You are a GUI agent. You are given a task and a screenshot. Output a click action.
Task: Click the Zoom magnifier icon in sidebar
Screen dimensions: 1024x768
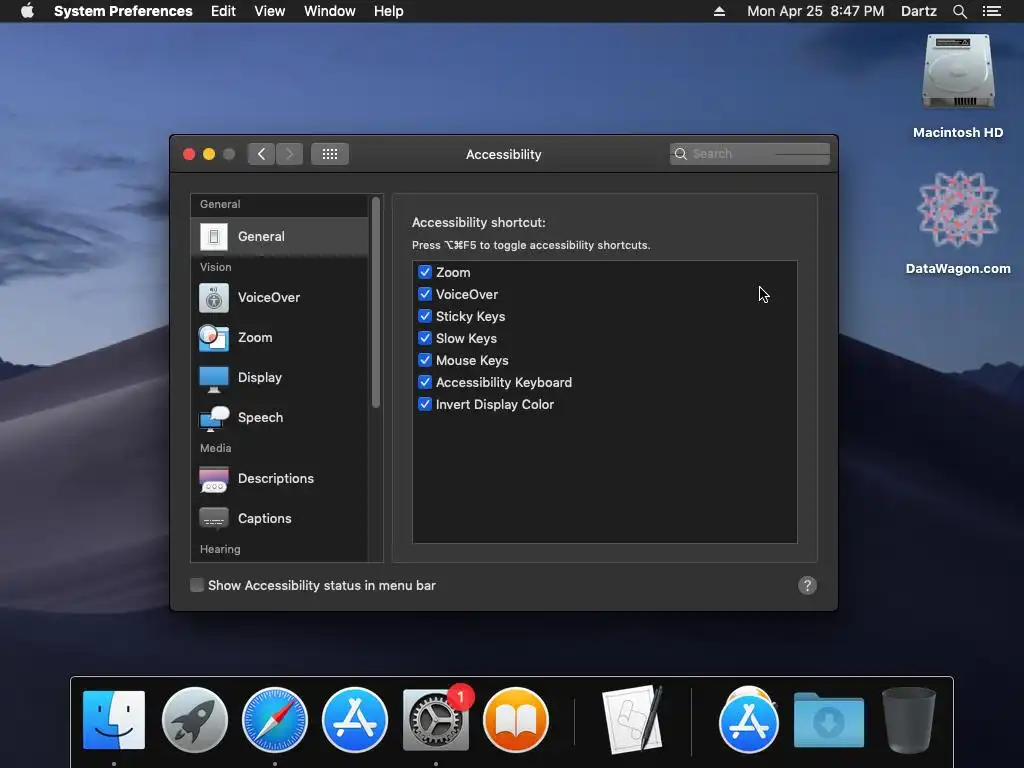[214, 338]
